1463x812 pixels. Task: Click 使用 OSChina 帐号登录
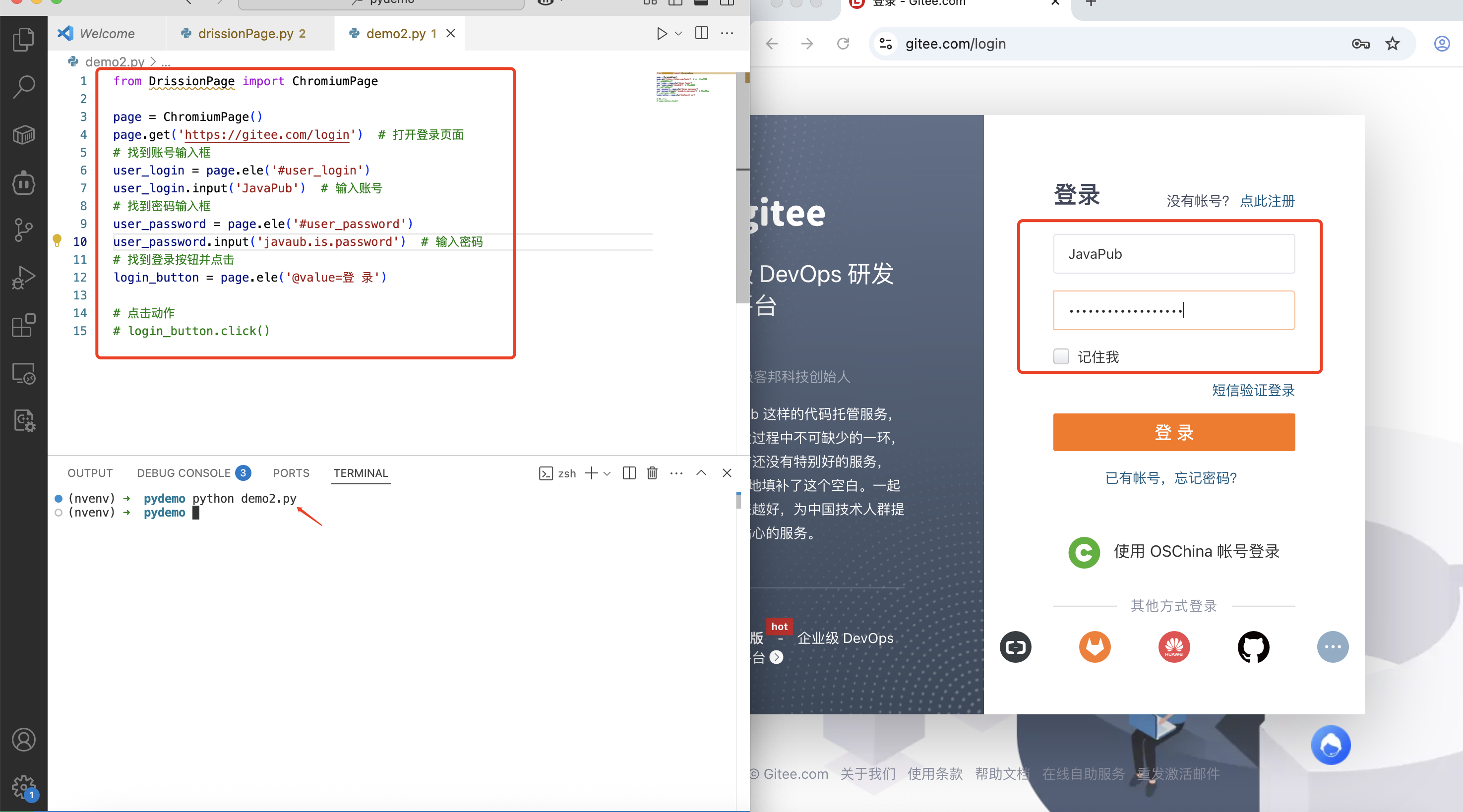(x=1174, y=551)
